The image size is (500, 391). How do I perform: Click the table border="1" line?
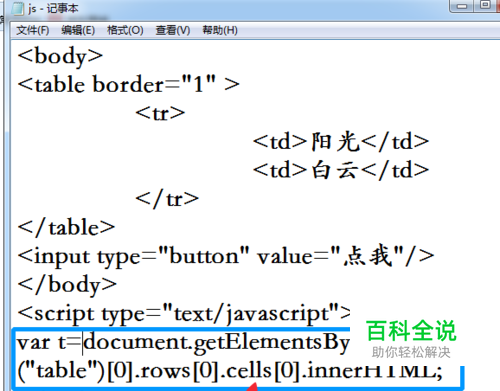(129, 84)
